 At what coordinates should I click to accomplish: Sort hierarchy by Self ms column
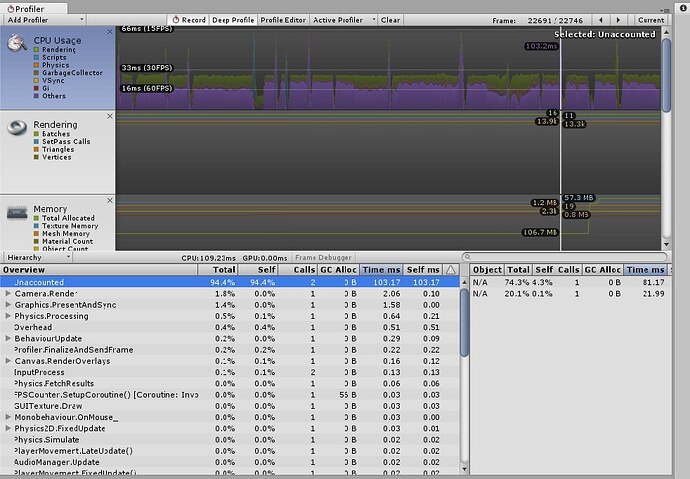(423, 270)
